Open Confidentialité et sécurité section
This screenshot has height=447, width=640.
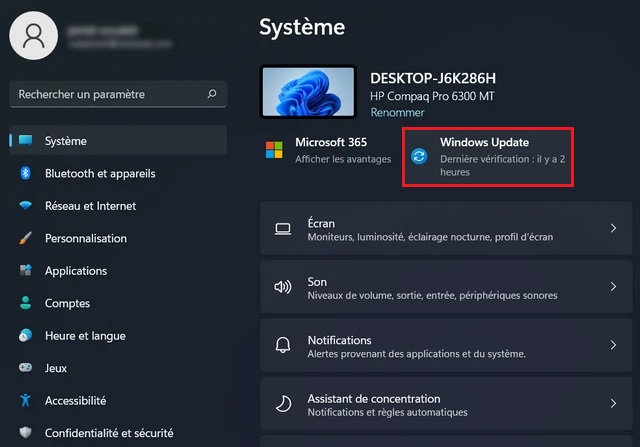coord(118,432)
